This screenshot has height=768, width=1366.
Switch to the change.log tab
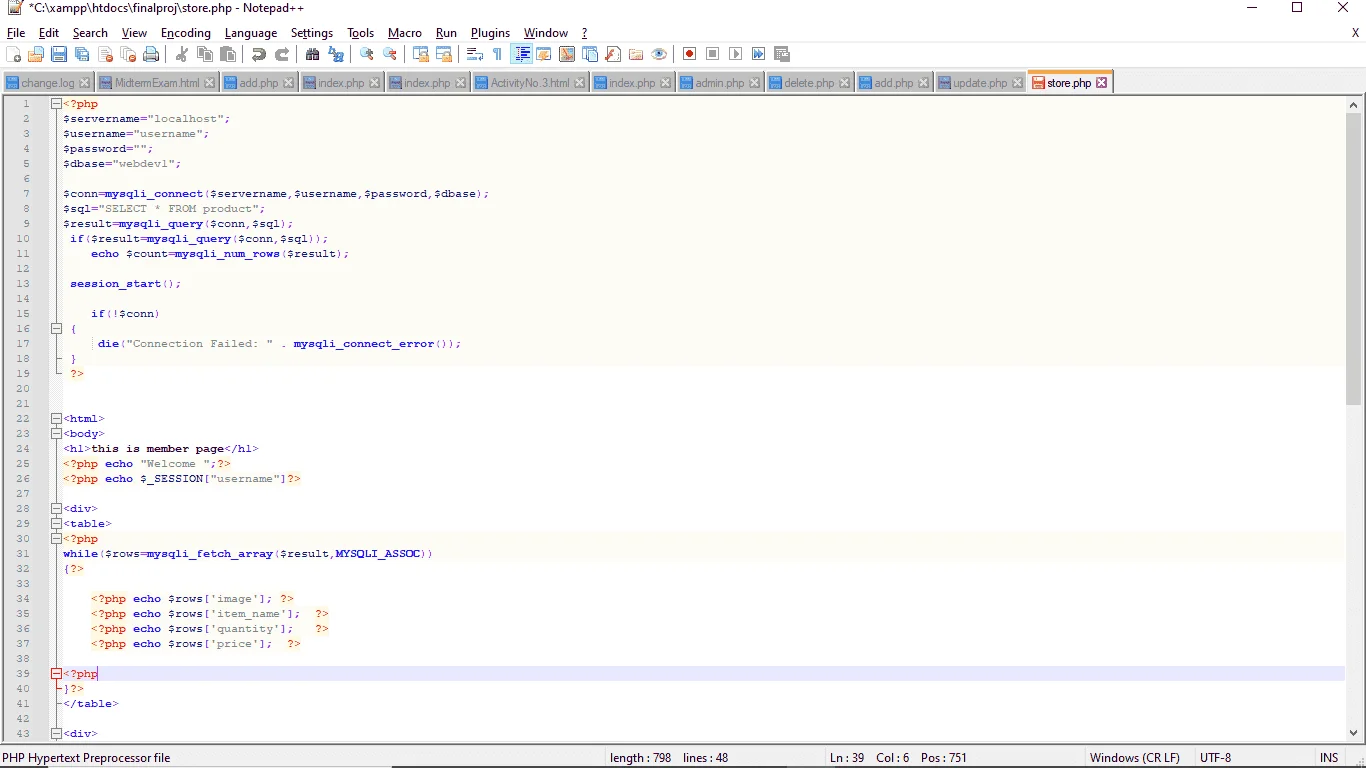click(x=47, y=83)
